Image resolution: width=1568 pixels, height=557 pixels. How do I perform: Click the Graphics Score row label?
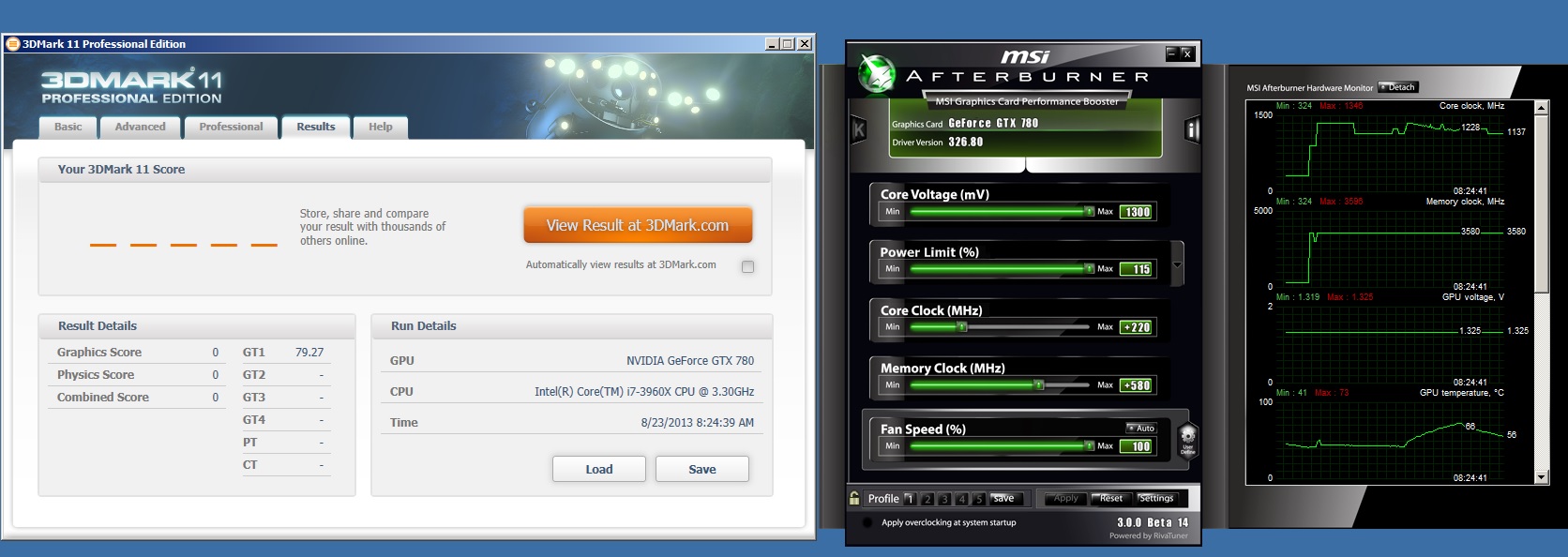(x=99, y=353)
